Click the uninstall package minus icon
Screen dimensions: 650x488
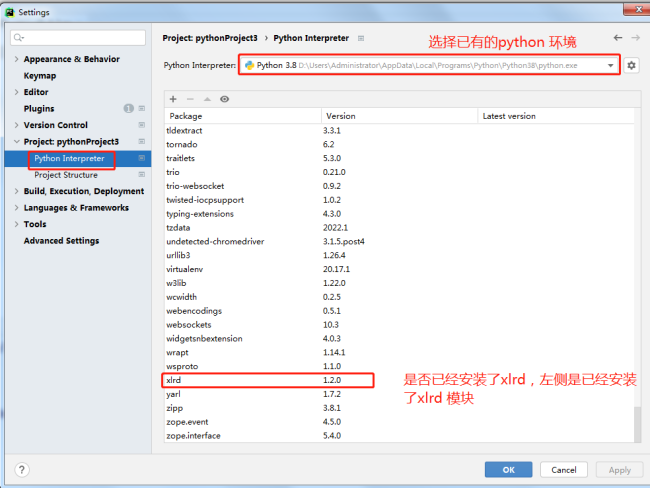(x=190, y=99)
